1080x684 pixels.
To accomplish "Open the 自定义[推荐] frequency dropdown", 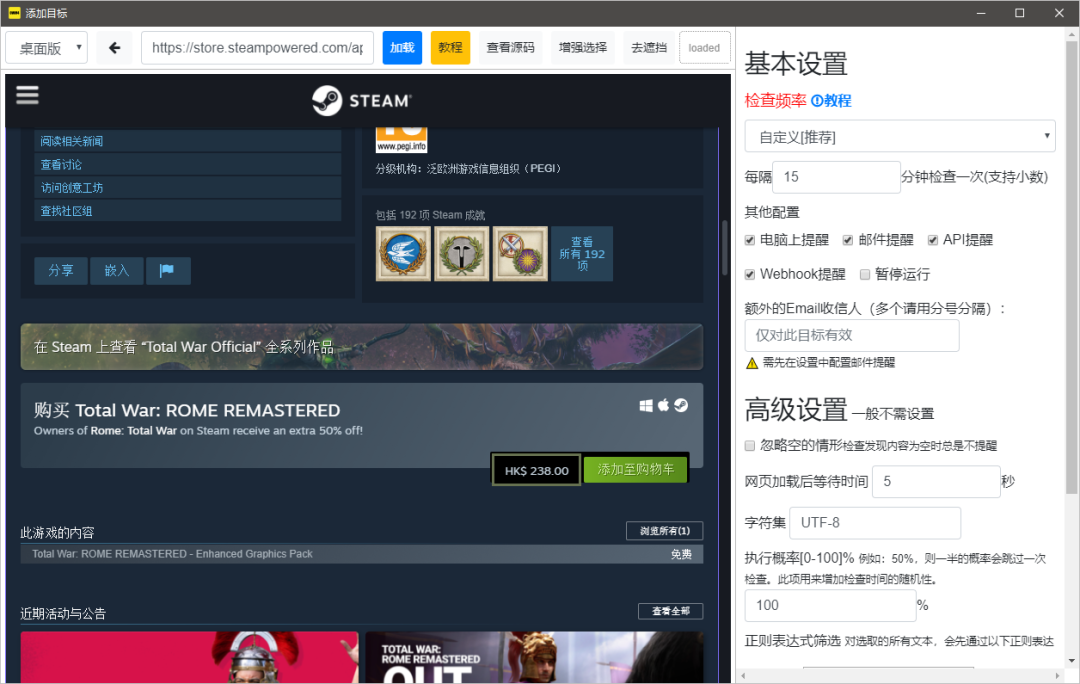I will click(x=900, y=136).
